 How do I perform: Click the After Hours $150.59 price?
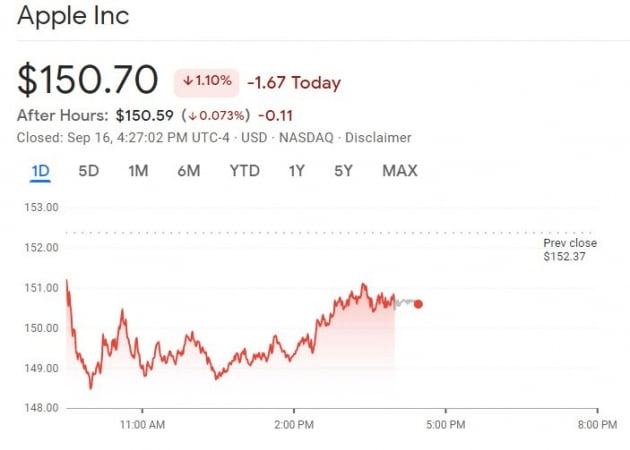point(149,115)
